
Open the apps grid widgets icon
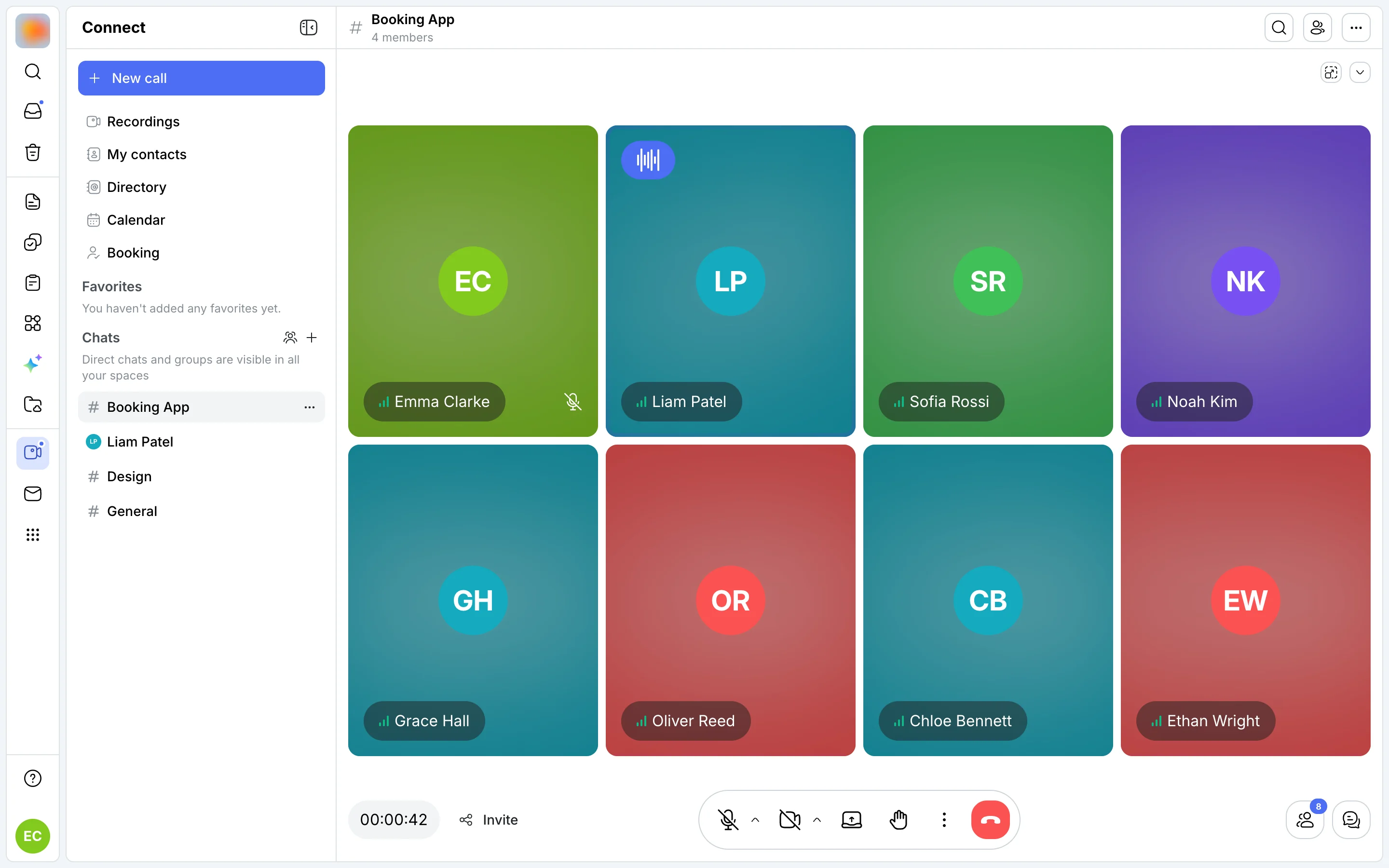click(33, 323)
